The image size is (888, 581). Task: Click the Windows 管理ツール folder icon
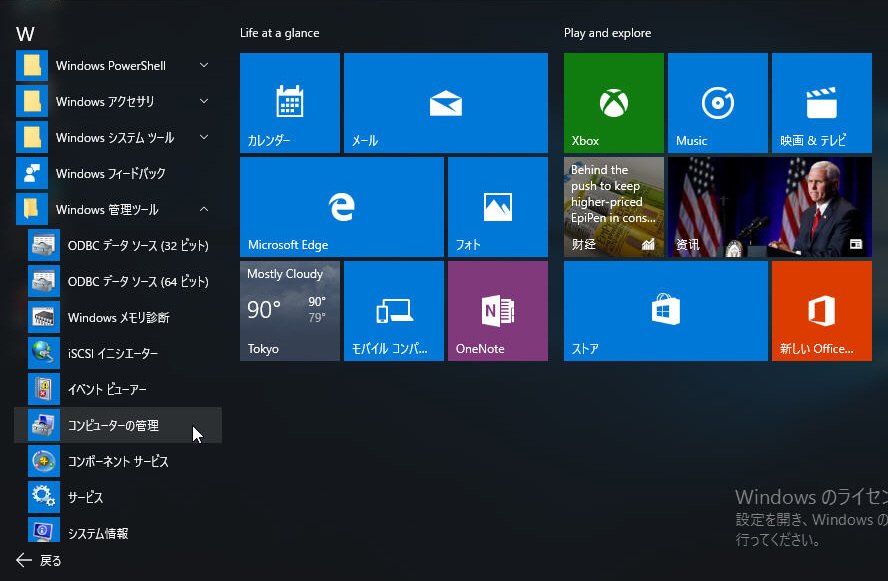32,210
